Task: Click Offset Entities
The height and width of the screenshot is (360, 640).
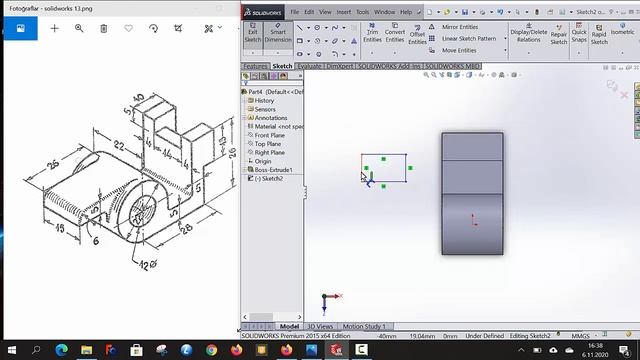Action: (x=417, y=34)
